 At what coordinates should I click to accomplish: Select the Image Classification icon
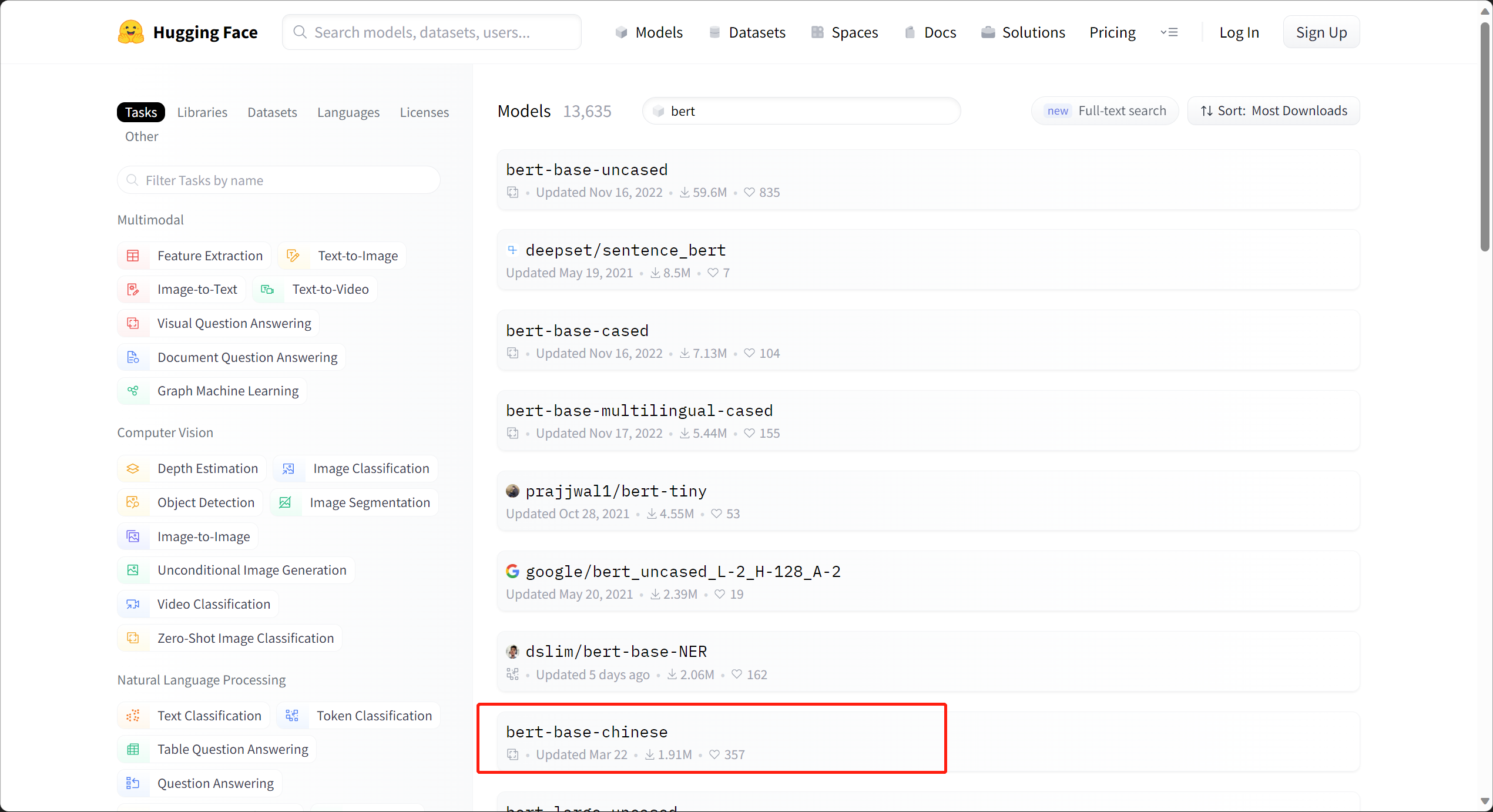[x=288, y=468]
